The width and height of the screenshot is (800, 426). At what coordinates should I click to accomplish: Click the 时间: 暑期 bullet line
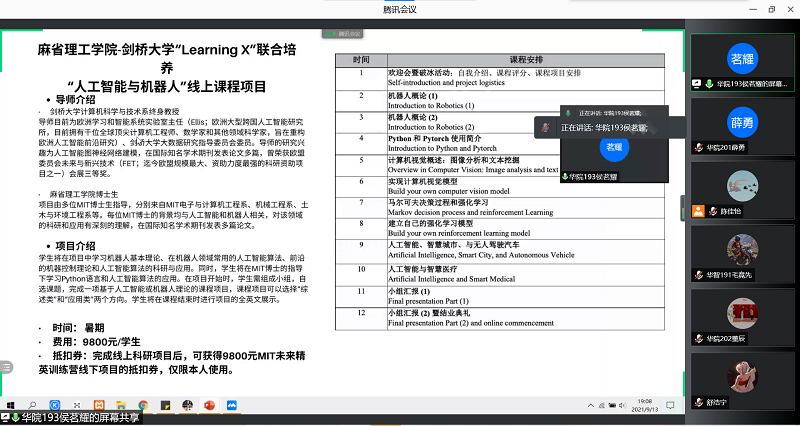click(72, 328)
